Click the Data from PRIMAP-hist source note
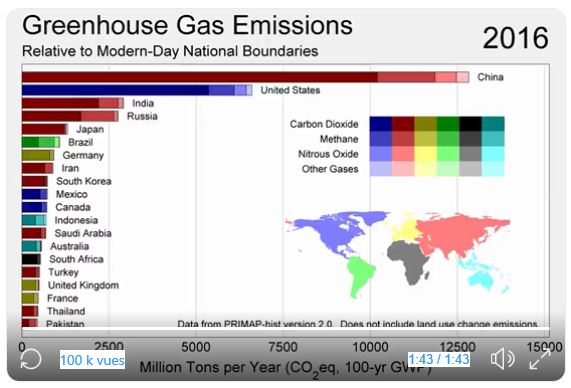The height and width of the screenshot is (388, 571). [357, 324]
